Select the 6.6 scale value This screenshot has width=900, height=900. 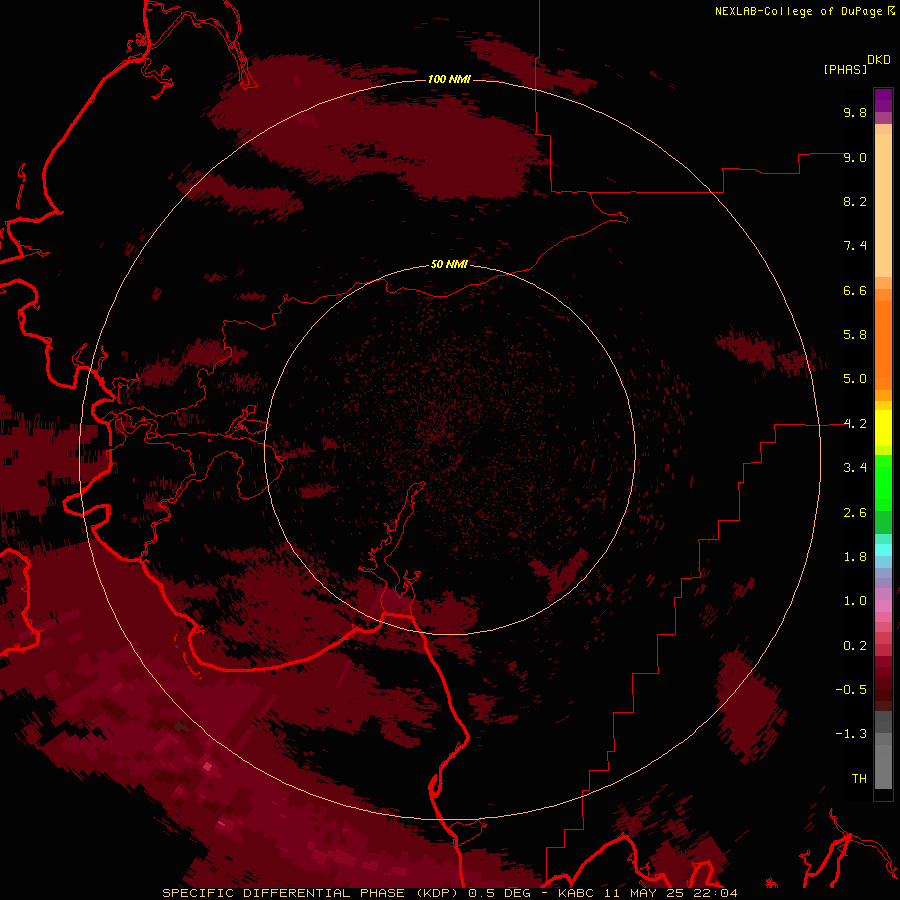pos(855,290)
